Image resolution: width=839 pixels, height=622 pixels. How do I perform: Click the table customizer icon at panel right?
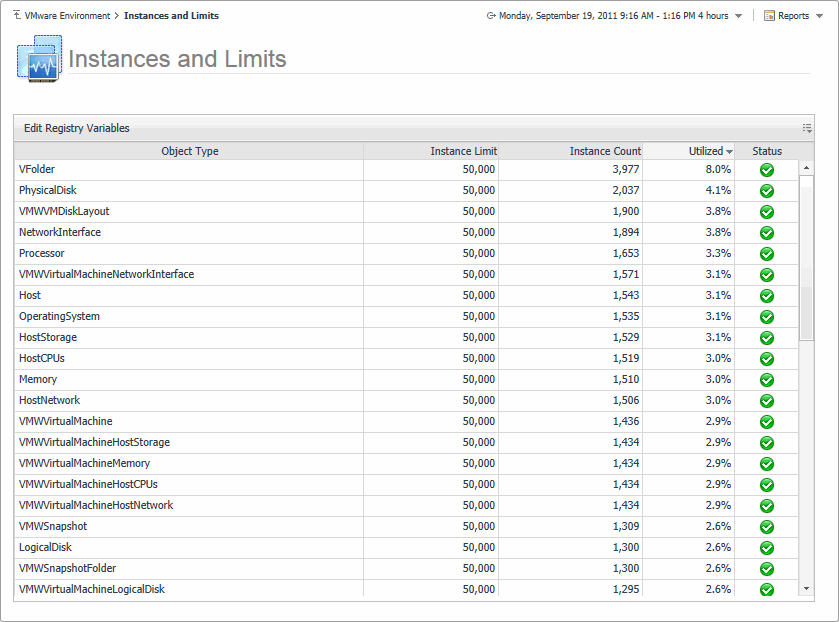point(807,128)
